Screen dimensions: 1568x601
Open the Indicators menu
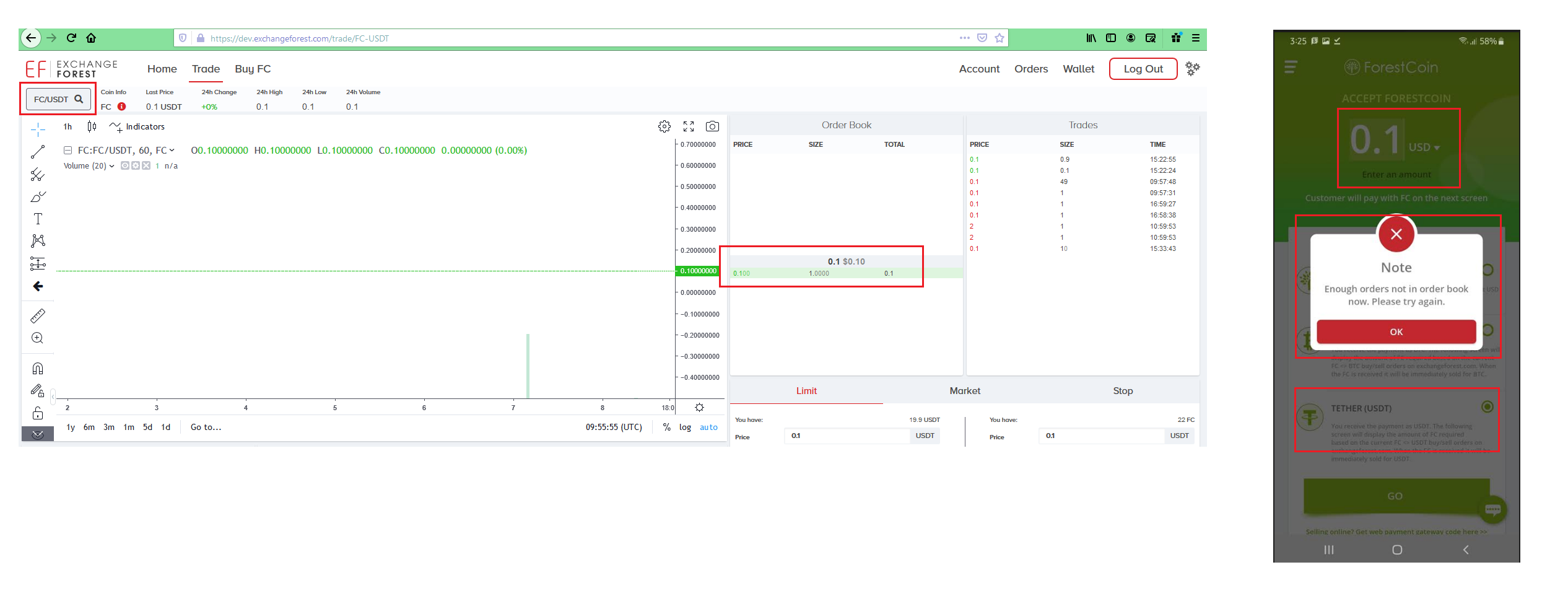point(137,126)
